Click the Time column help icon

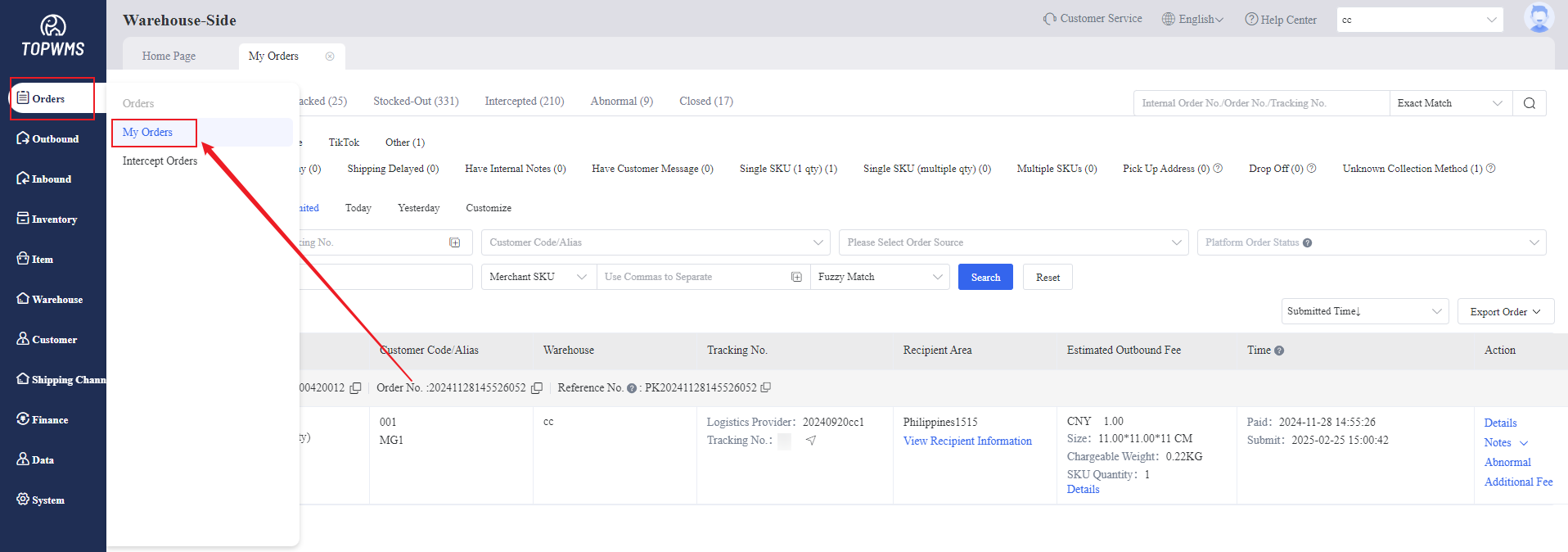coord(1279,351)
